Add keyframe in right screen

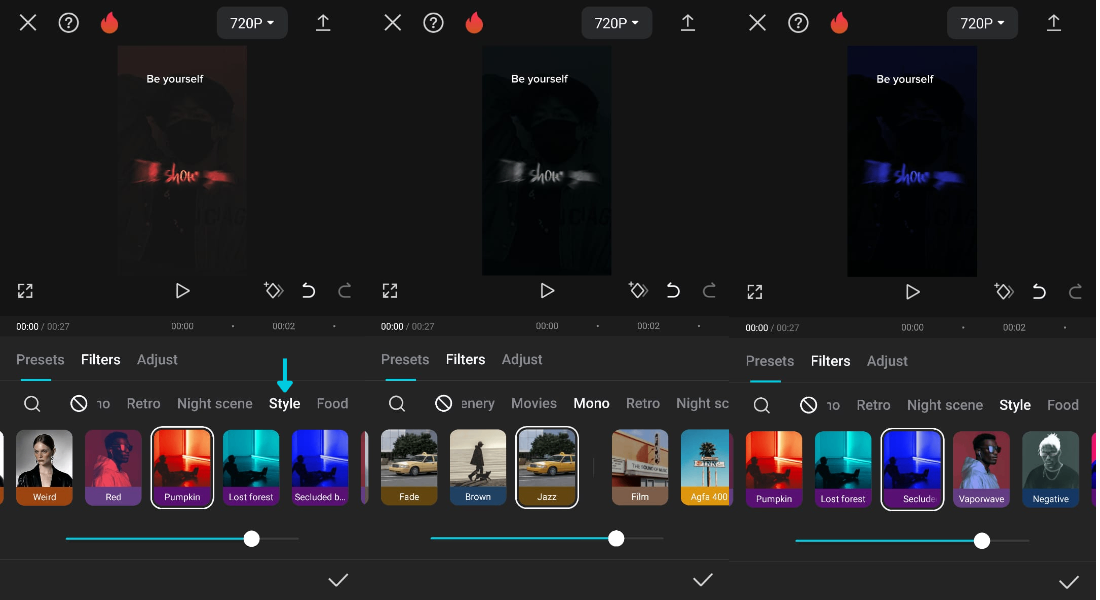[x=1004, y=291]
